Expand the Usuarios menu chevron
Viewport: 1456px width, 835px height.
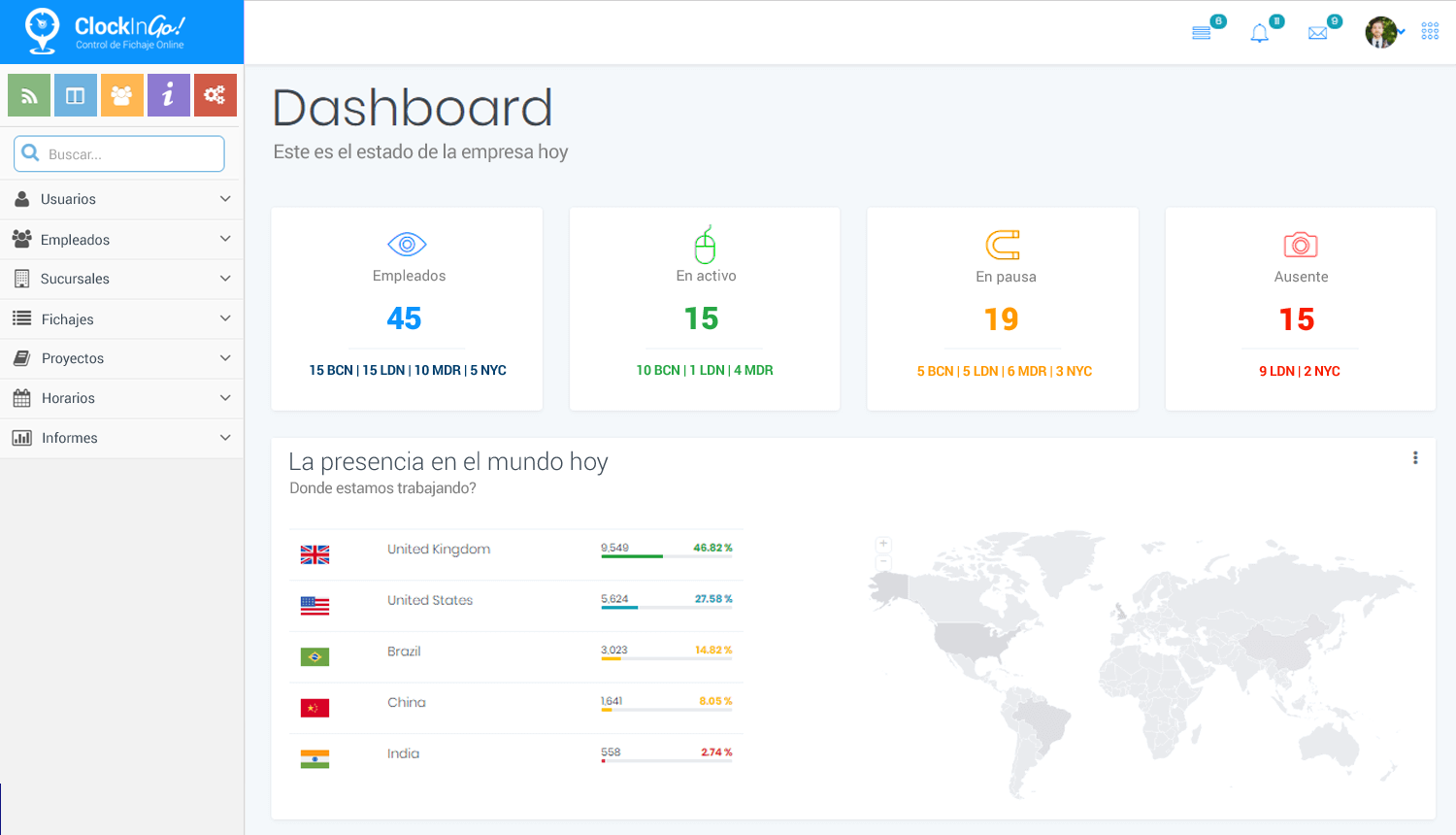pyautogui.click(x=225, y=199)
